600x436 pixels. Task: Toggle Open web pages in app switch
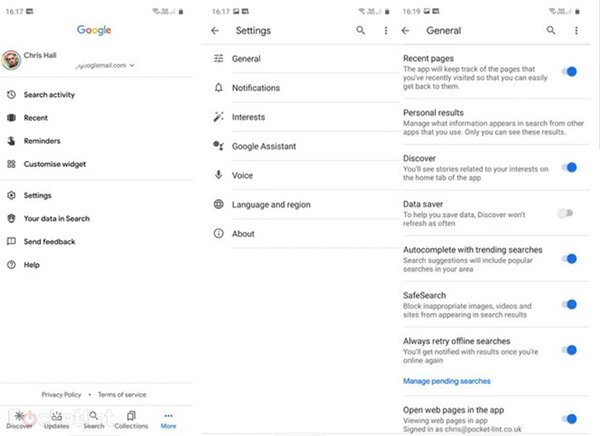(x=569, y=419)
